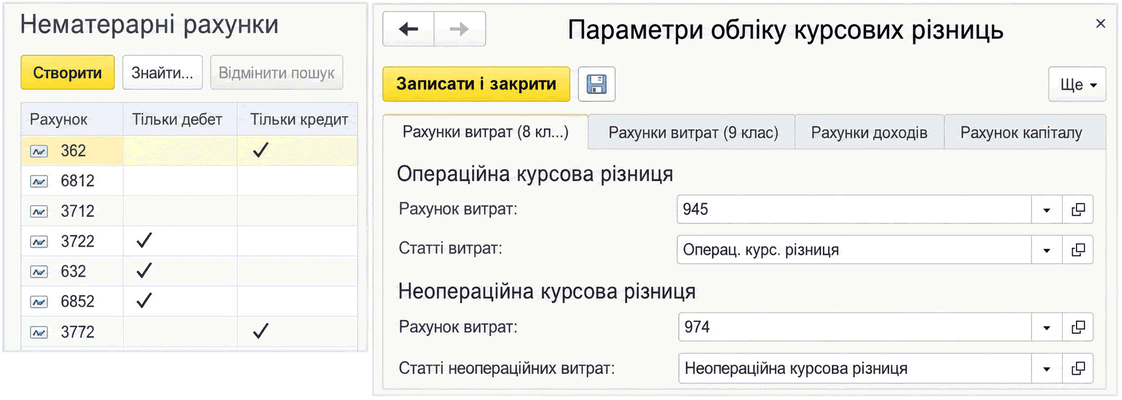
Task: Click the Тільки дебет cell for account 362
Action: (180, 151)
